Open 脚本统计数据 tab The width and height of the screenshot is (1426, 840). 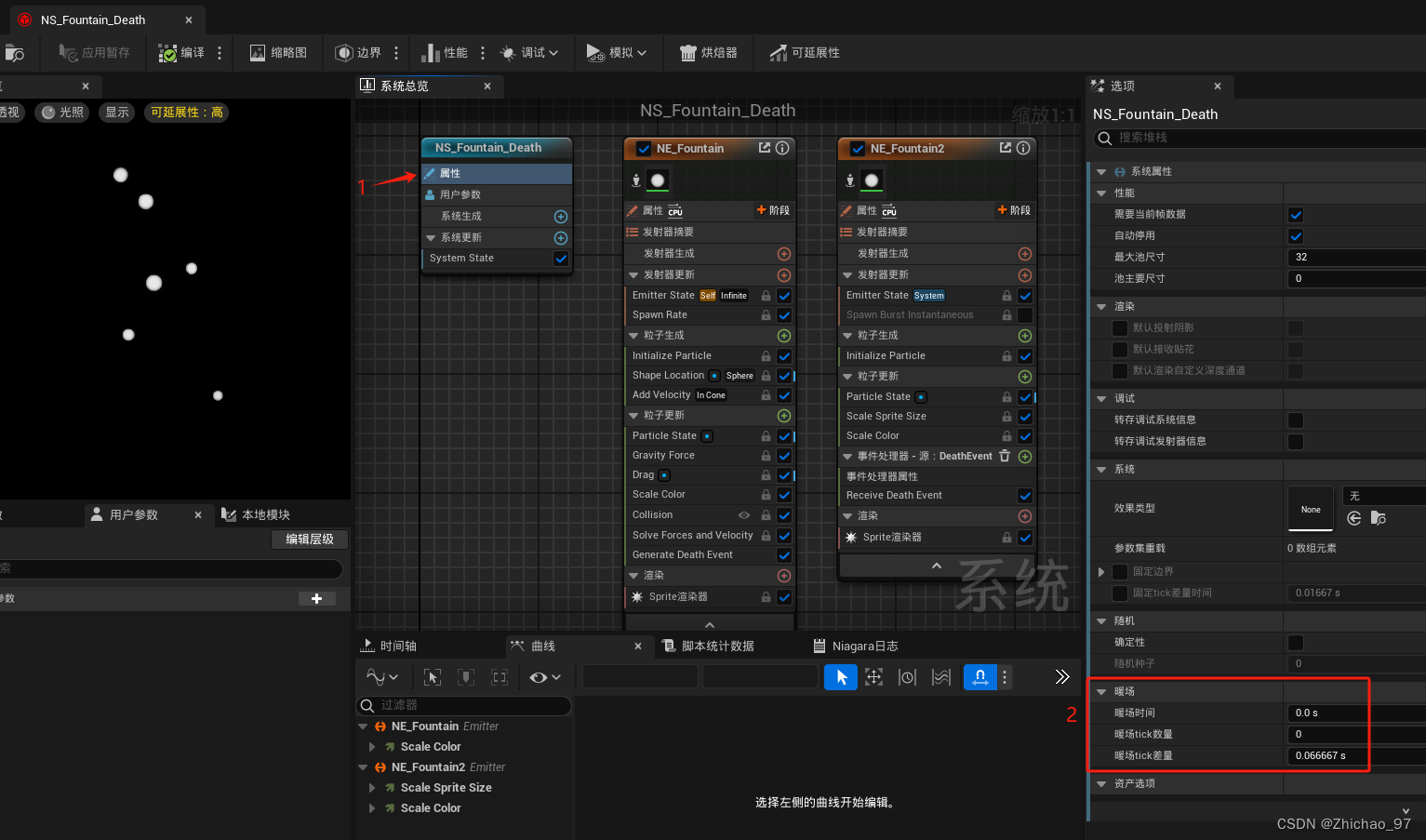pos(708,646)
